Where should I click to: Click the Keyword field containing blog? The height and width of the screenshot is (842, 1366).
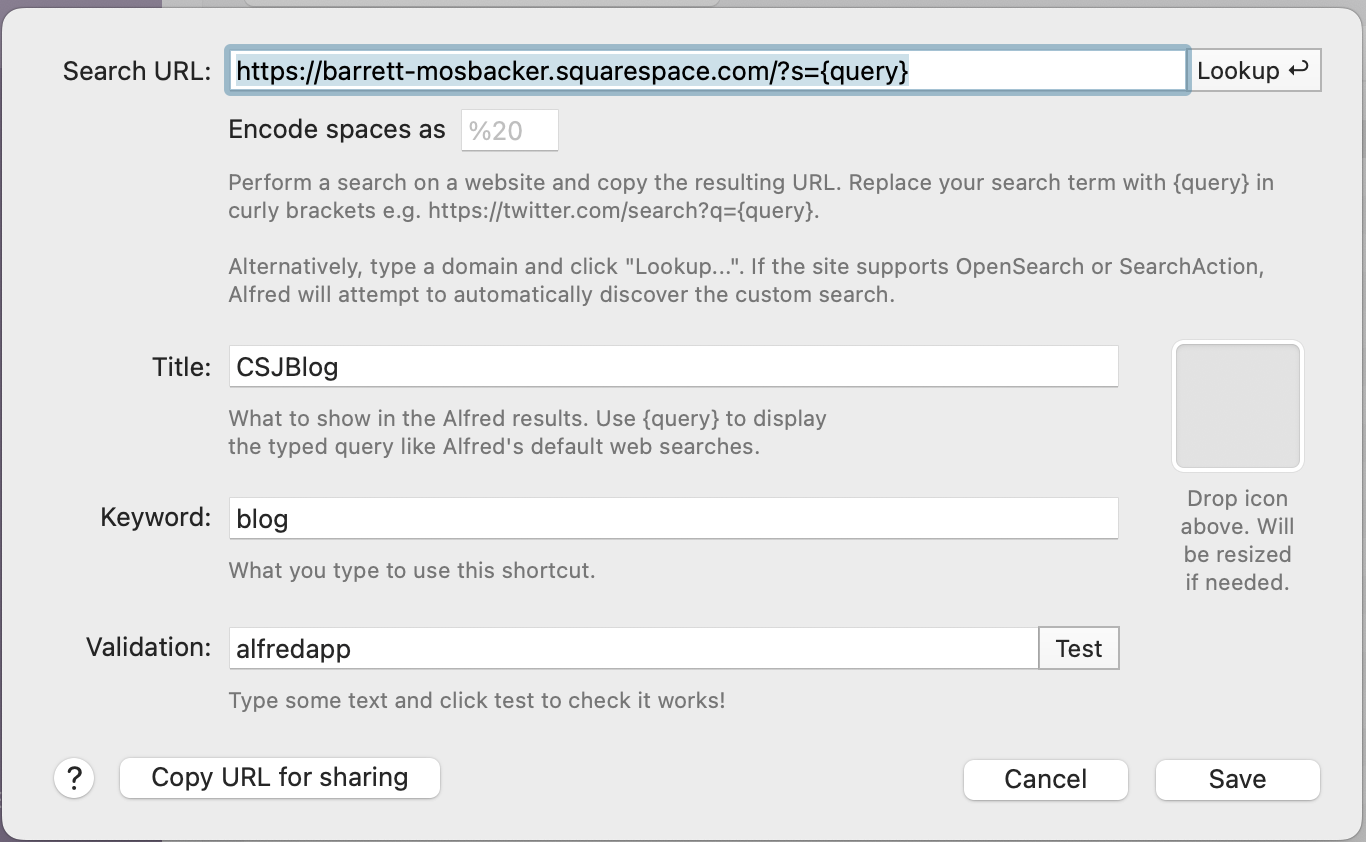[673, 518]
